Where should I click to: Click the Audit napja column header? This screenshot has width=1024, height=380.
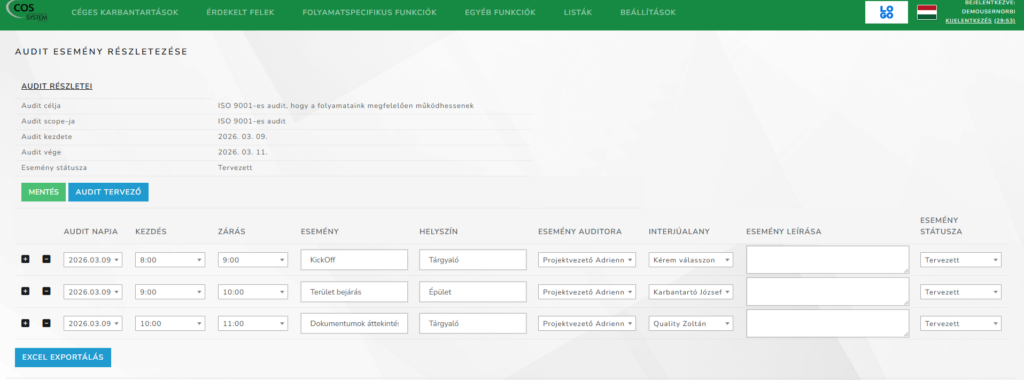click(90, 231)
